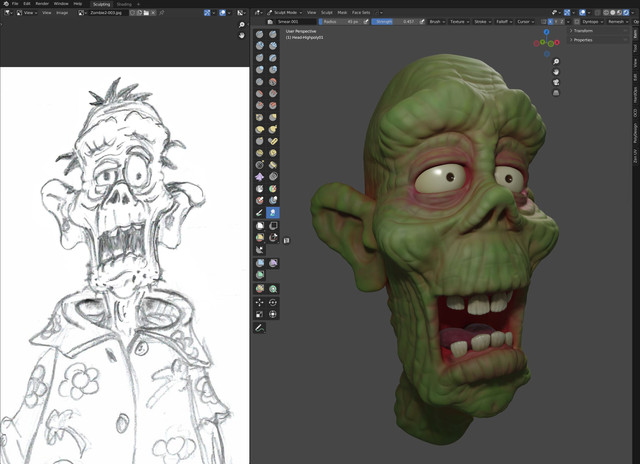
Task: Open the Brush settings dropdown
Action: [x=436, y=20]
